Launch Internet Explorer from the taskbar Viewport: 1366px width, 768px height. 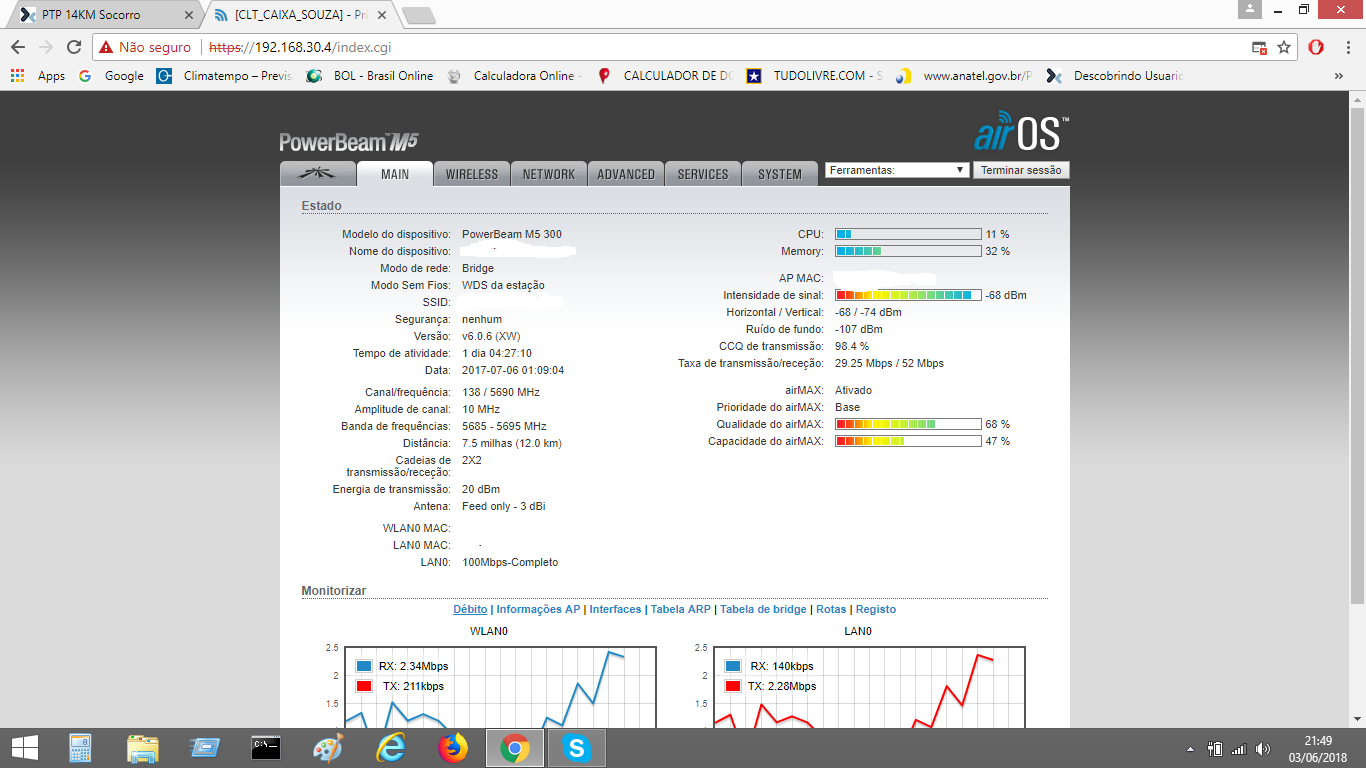(x=390, y=747)
